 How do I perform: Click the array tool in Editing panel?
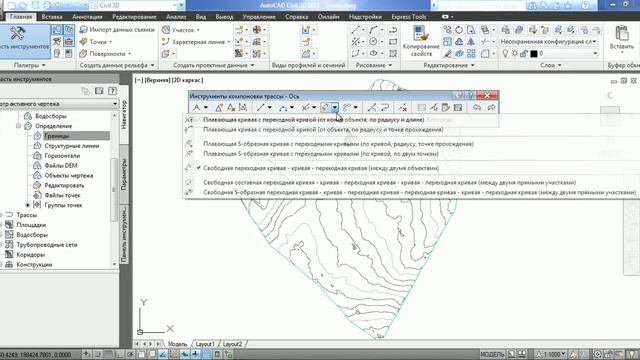point(471,53)
